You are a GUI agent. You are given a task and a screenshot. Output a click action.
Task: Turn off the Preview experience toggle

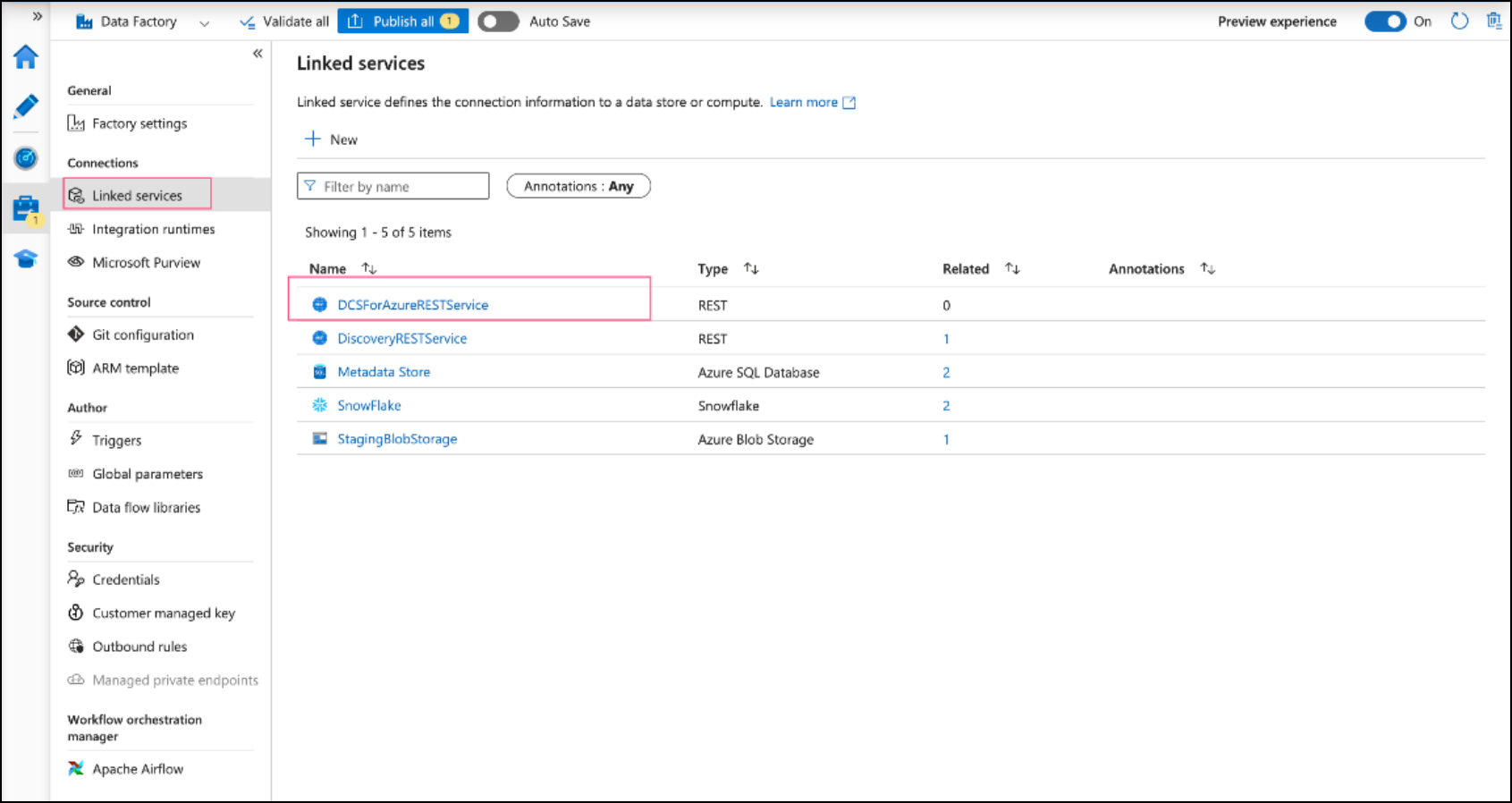tap(1385, 21)
